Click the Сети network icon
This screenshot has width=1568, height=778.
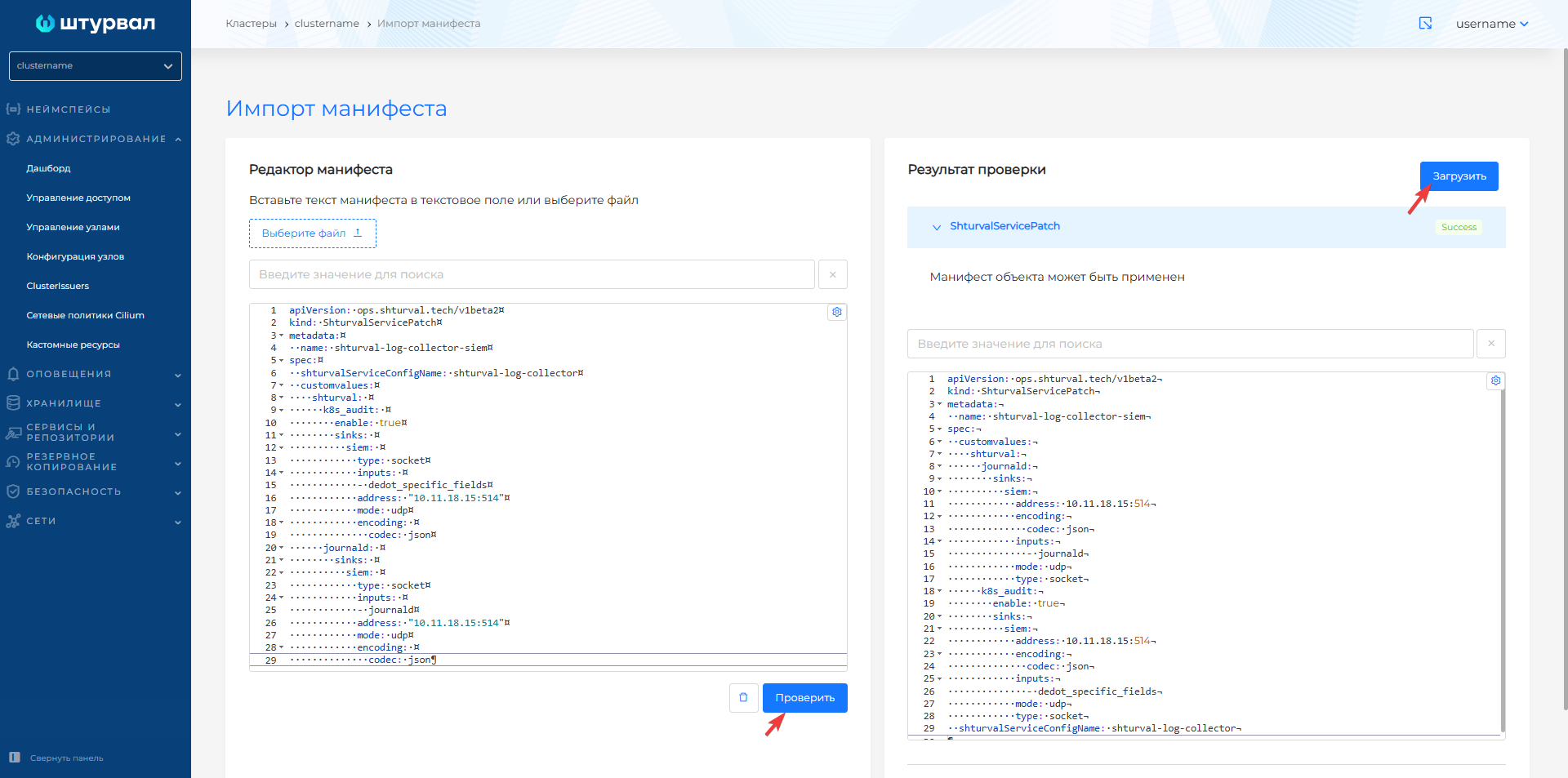pos(13,521)
